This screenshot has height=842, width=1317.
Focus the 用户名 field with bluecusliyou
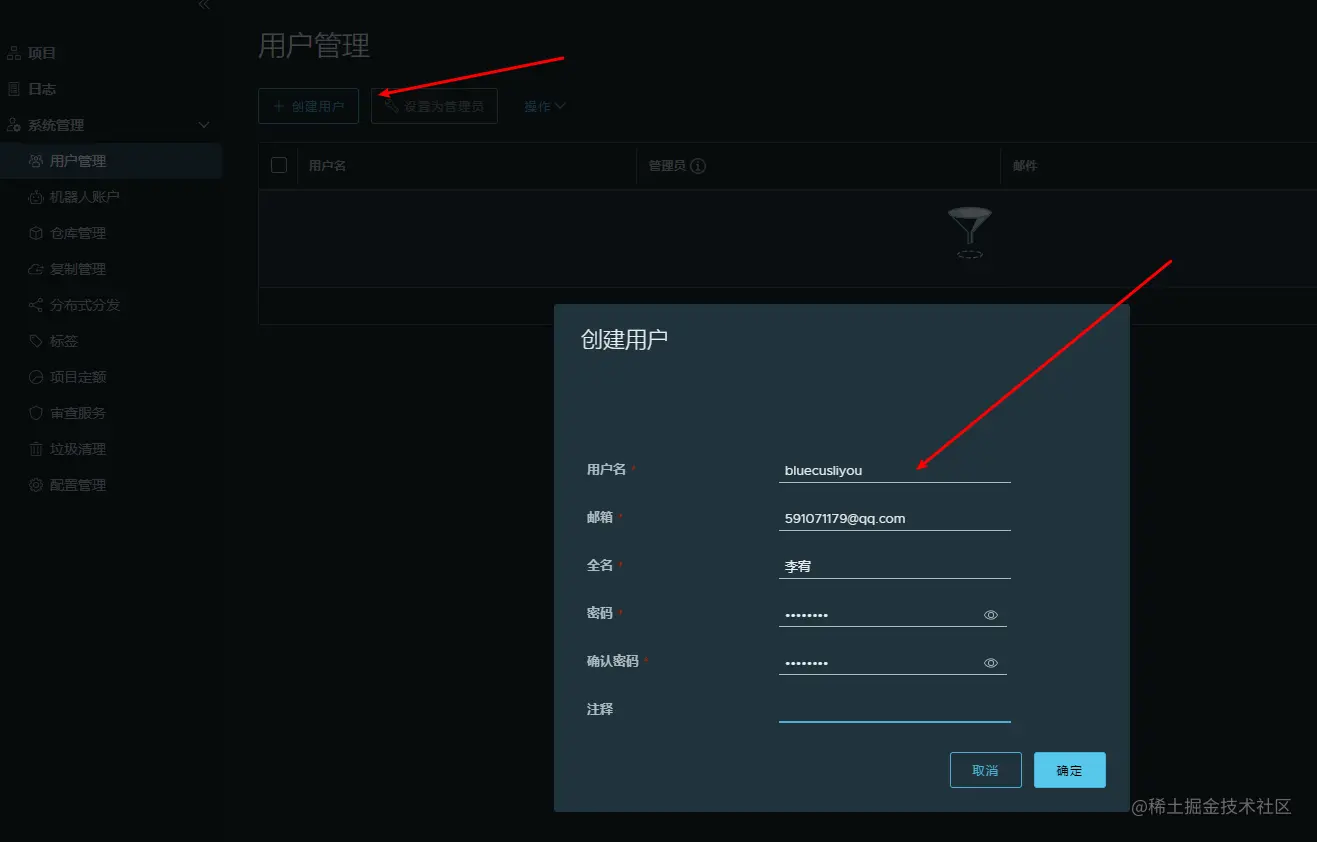[895, 470]
